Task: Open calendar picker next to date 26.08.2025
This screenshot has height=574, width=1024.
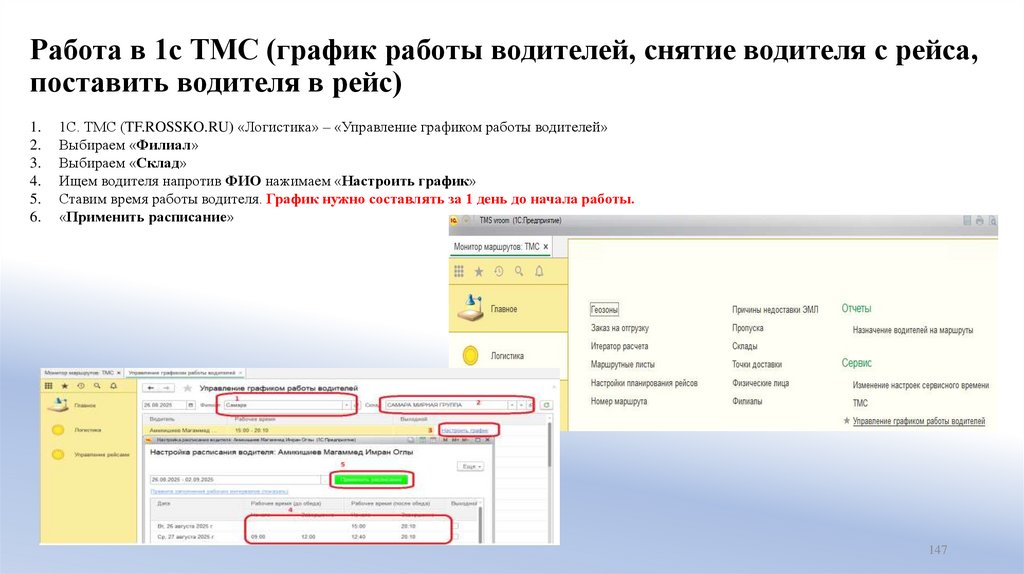Action: (x=191, y=405)
